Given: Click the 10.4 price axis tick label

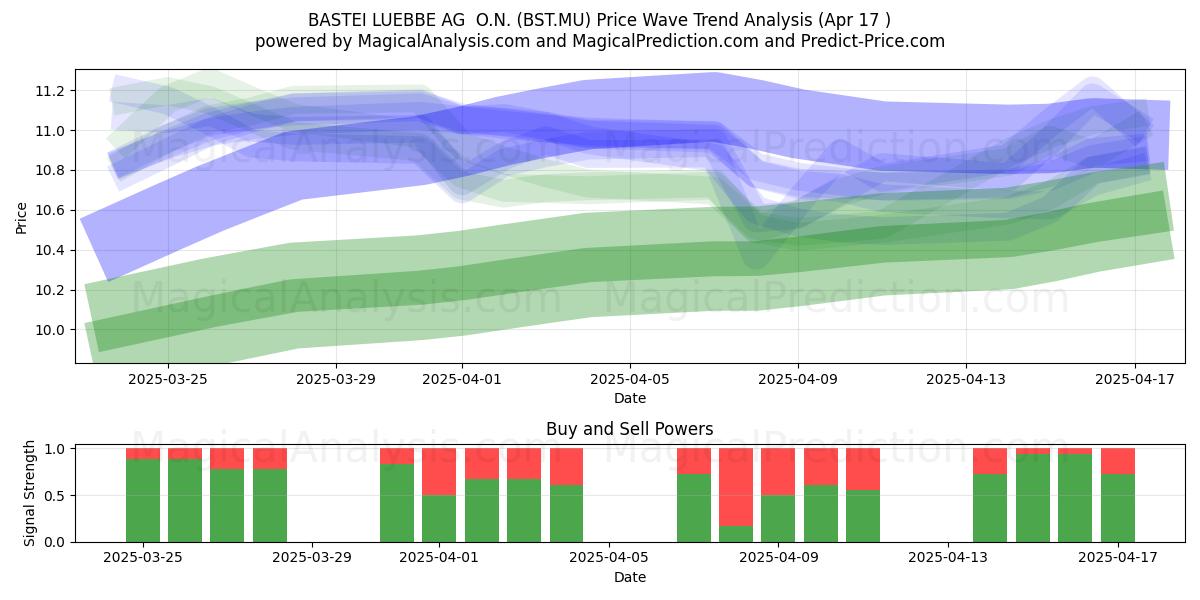Looking at the screenshot, I should pyautogui.click(x=51, y=250).
